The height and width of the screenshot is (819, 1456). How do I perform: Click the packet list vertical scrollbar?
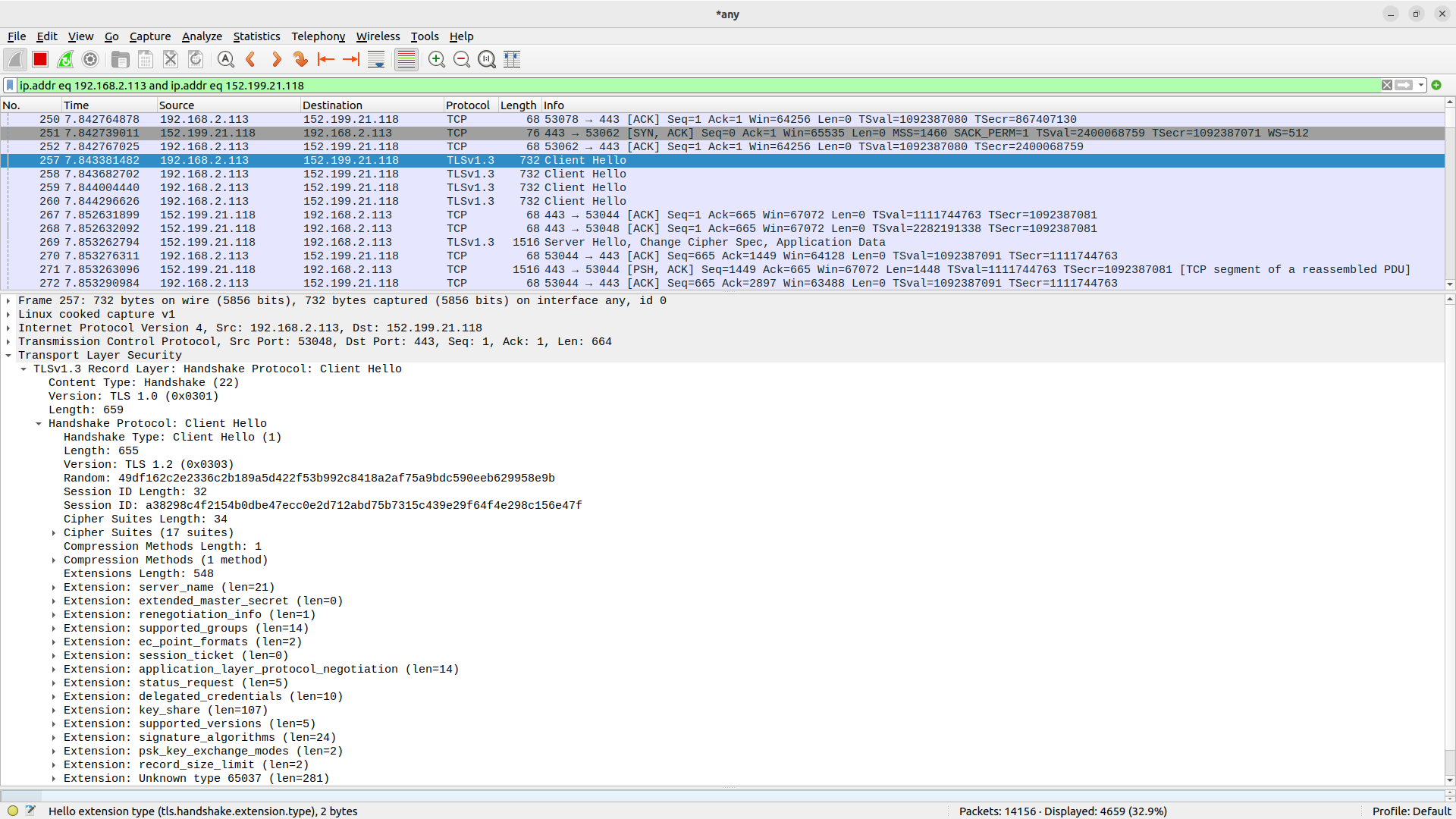click(1450, 193)
